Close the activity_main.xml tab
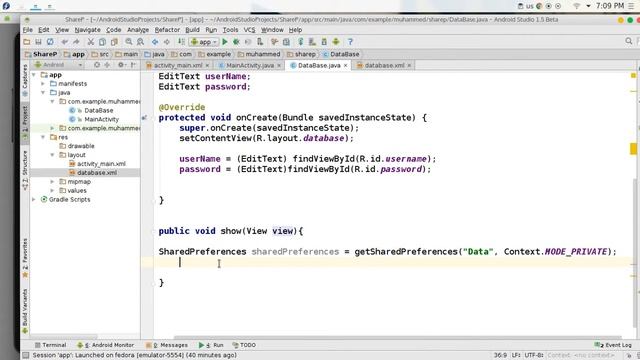Viewport: 640px width, 360px height. pos(207,65)
